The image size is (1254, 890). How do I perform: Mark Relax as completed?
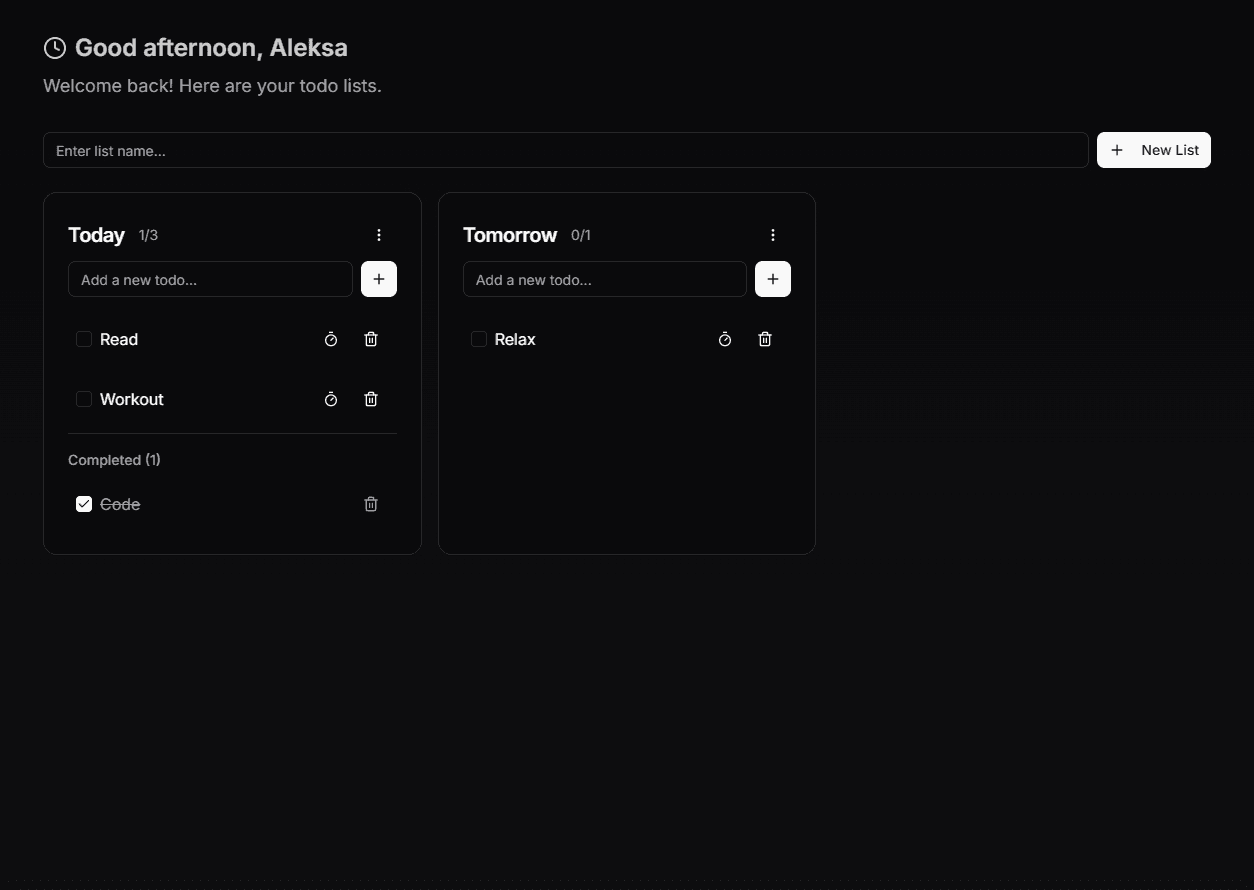(x=477, y=339)
